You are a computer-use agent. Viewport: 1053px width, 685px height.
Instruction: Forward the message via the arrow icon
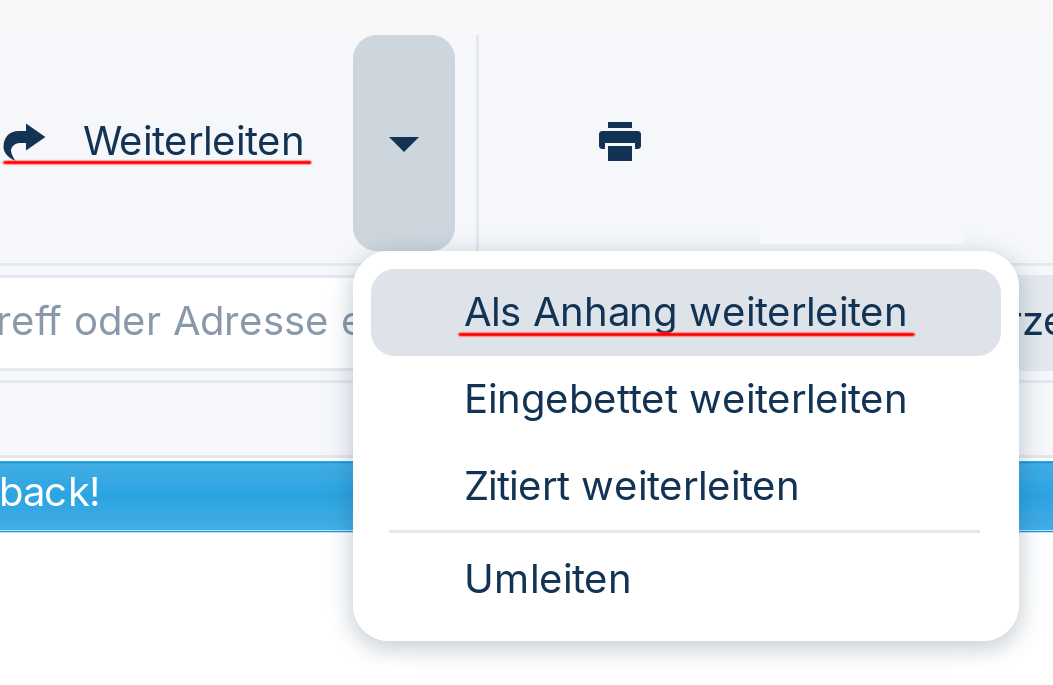[x=25, y=141]
